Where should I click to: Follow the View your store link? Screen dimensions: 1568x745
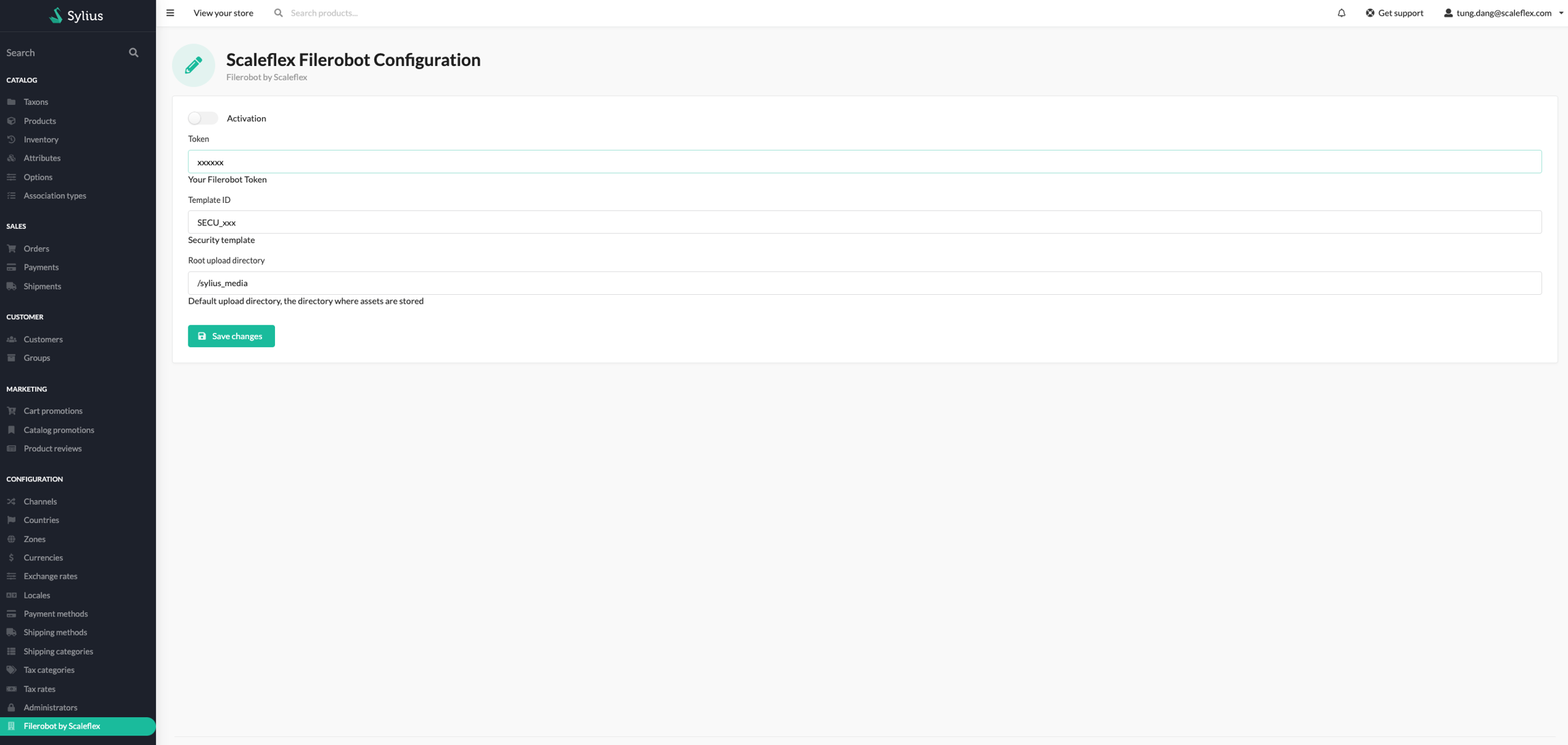point(223,13)
